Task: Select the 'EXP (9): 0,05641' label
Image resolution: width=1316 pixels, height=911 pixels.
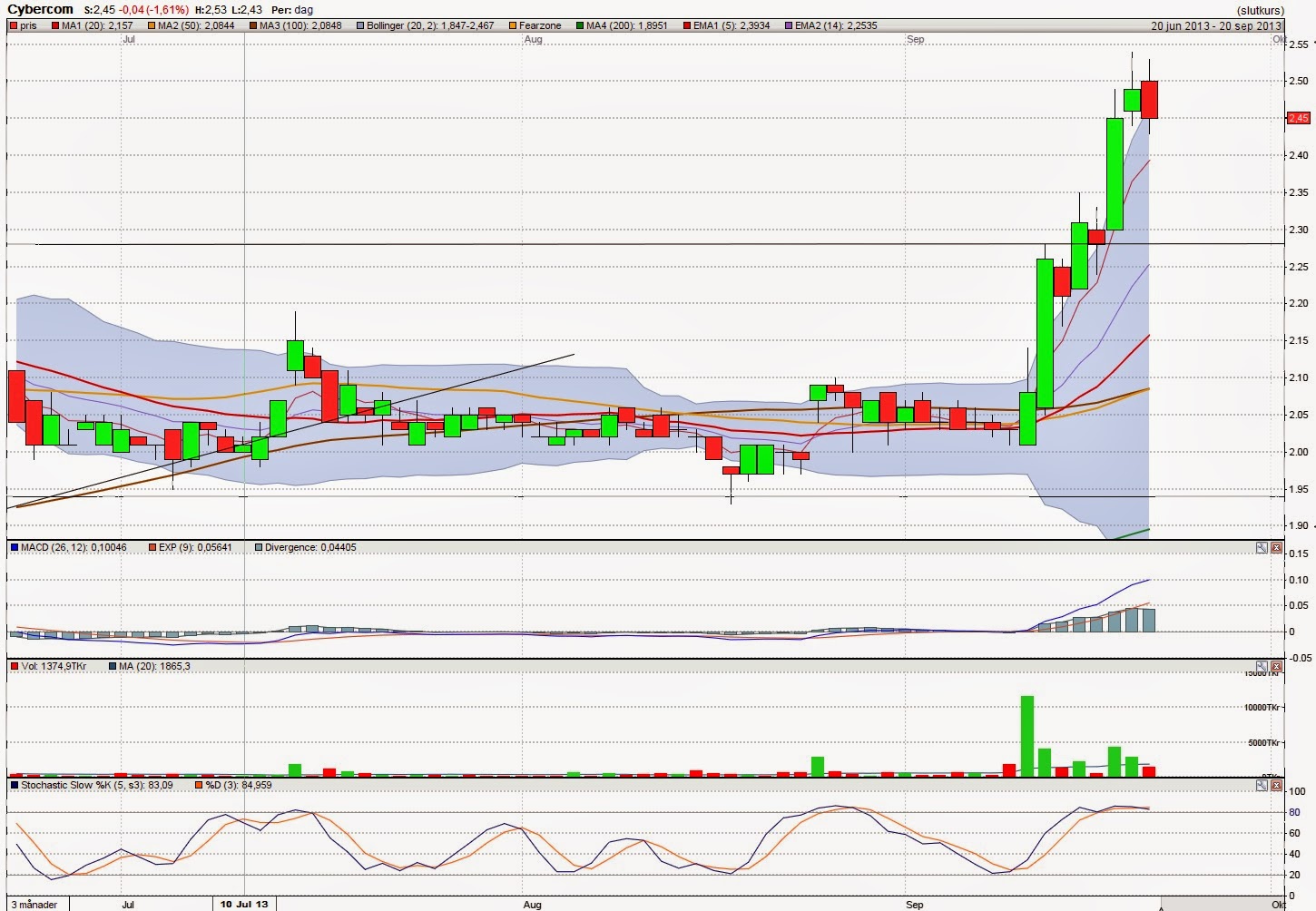Action: coord(195,547)
